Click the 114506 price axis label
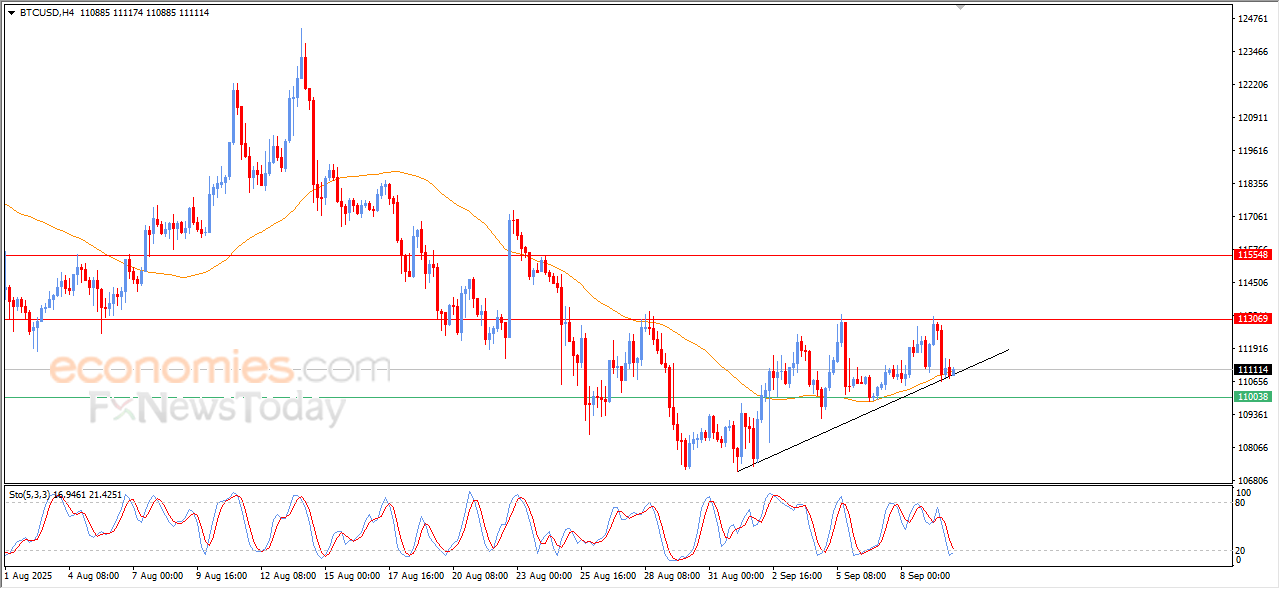The width and height of the screenshot is (1280, 589). tap(1253, 283)
